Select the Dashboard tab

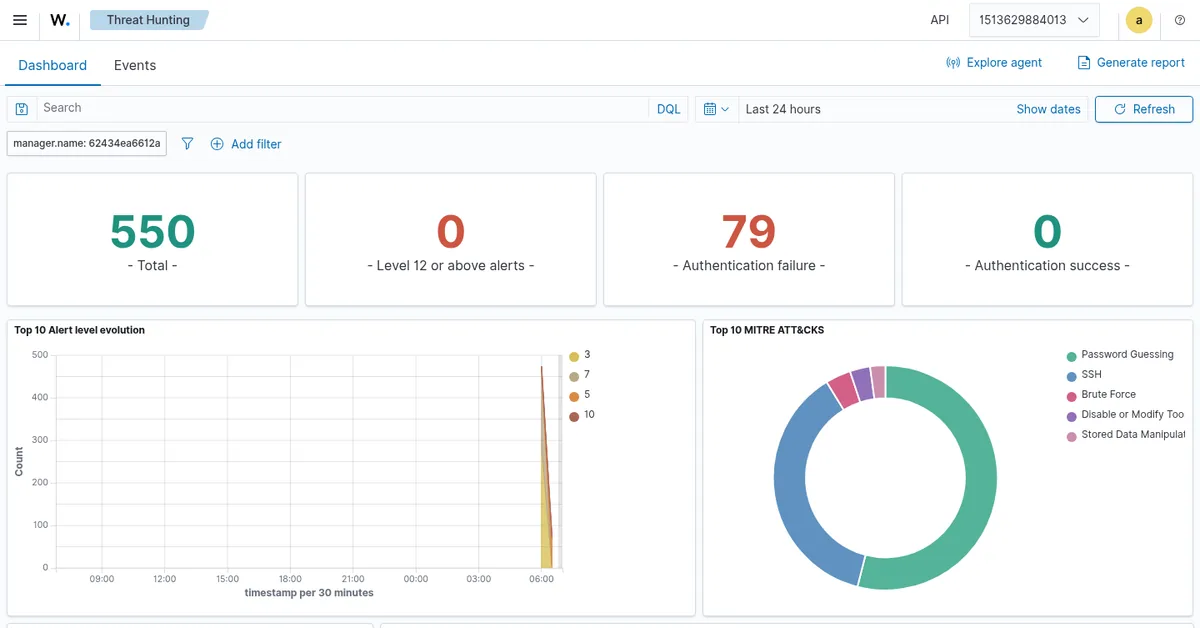53,65
